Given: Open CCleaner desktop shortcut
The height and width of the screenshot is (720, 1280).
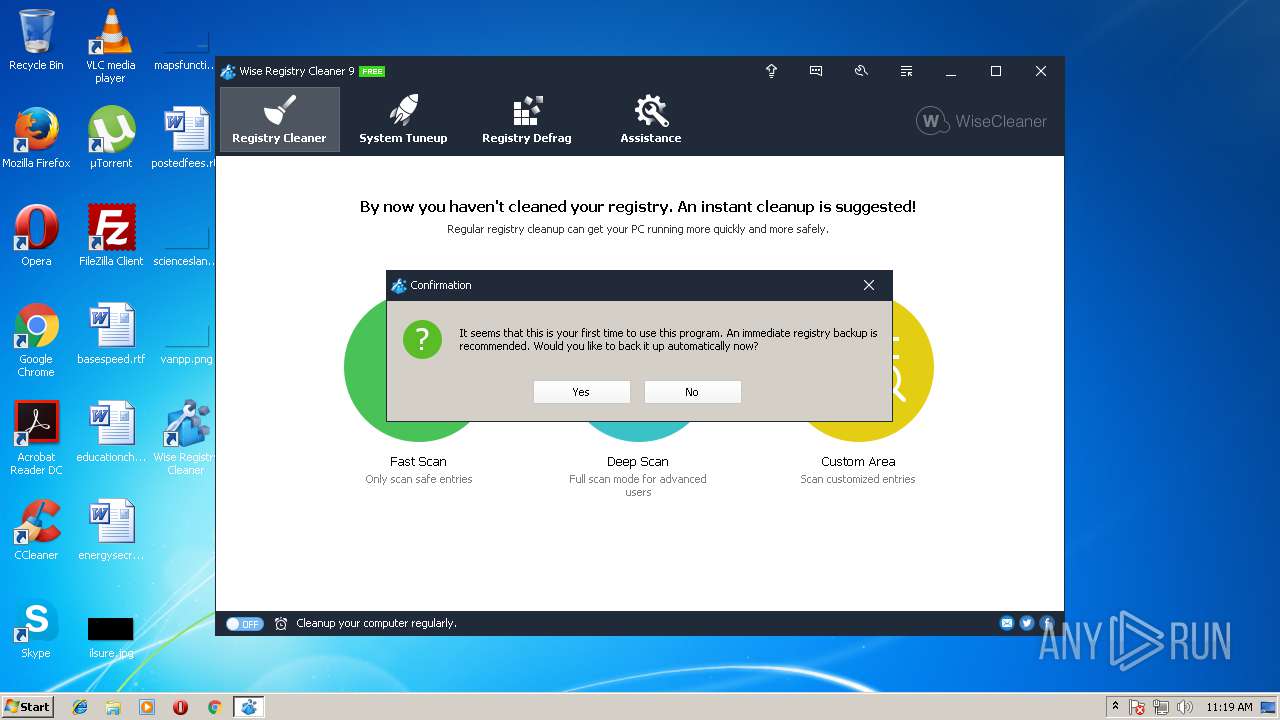Looking at the screenshot, I should coord(36,530).
